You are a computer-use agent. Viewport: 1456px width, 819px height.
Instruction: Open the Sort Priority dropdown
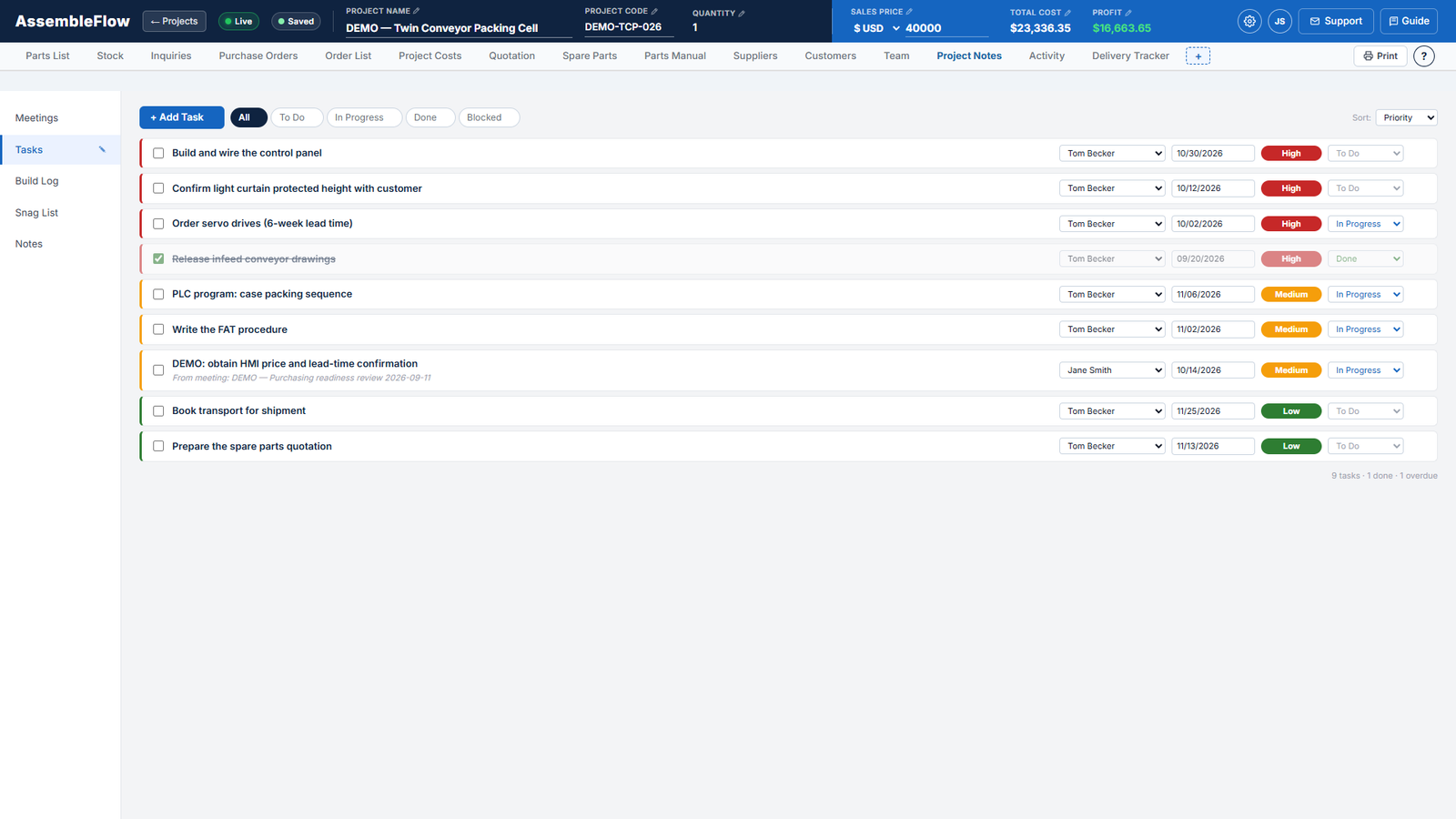1406,117
